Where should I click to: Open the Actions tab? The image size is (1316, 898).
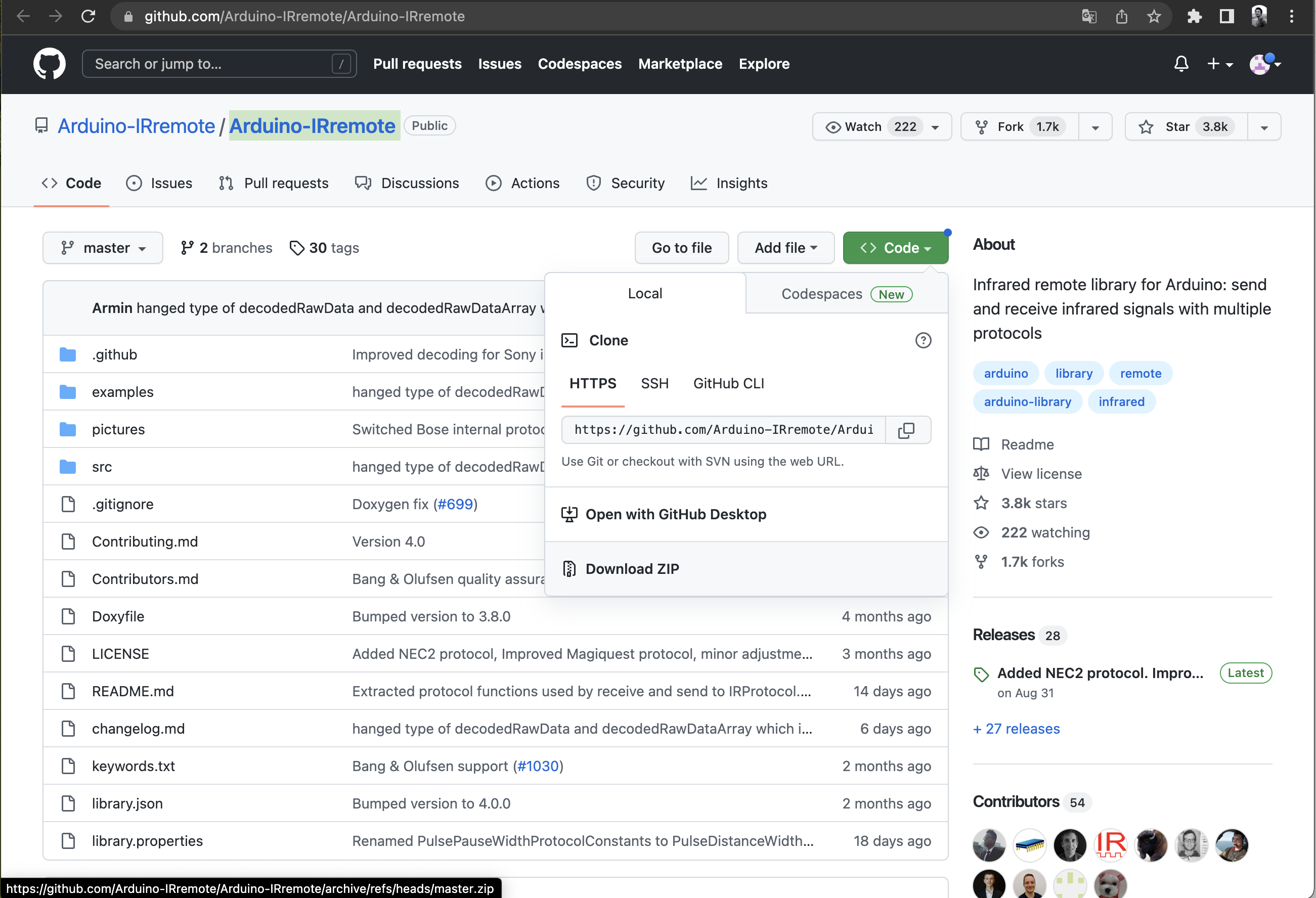click(522, 183)
